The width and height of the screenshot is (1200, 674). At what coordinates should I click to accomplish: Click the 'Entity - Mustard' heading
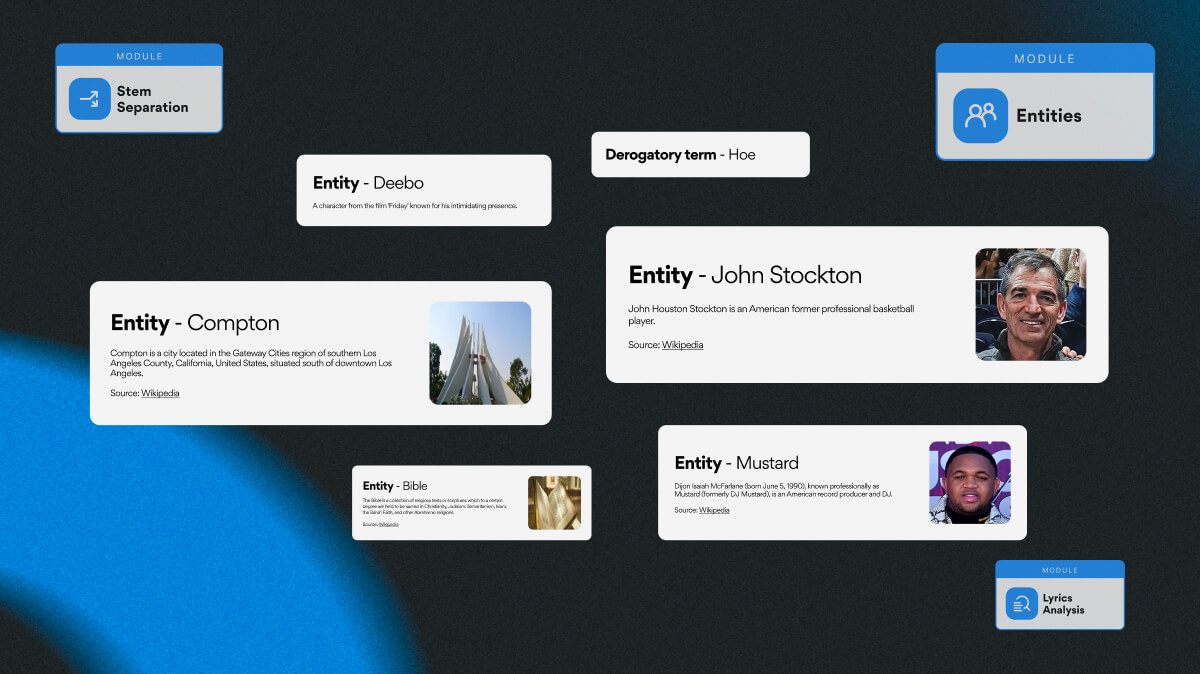click(x=736, y=463)
